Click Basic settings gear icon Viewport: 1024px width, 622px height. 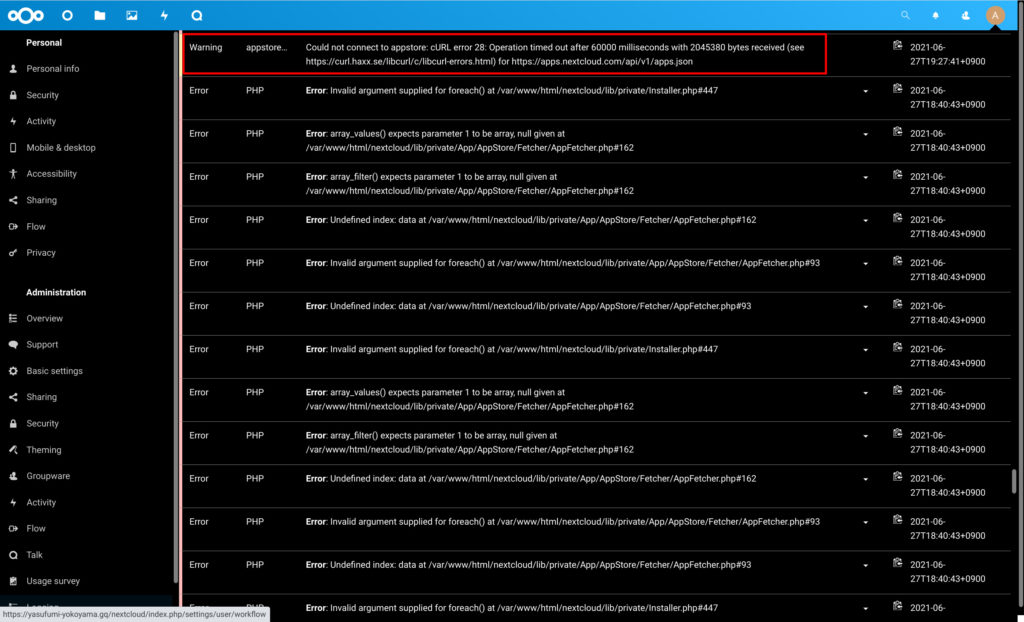point(13,371)
